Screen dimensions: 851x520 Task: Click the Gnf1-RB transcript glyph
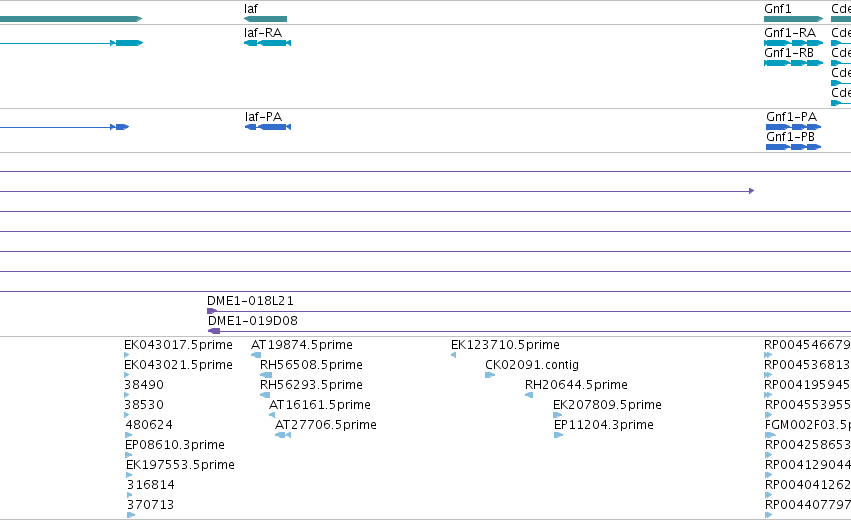793,63
